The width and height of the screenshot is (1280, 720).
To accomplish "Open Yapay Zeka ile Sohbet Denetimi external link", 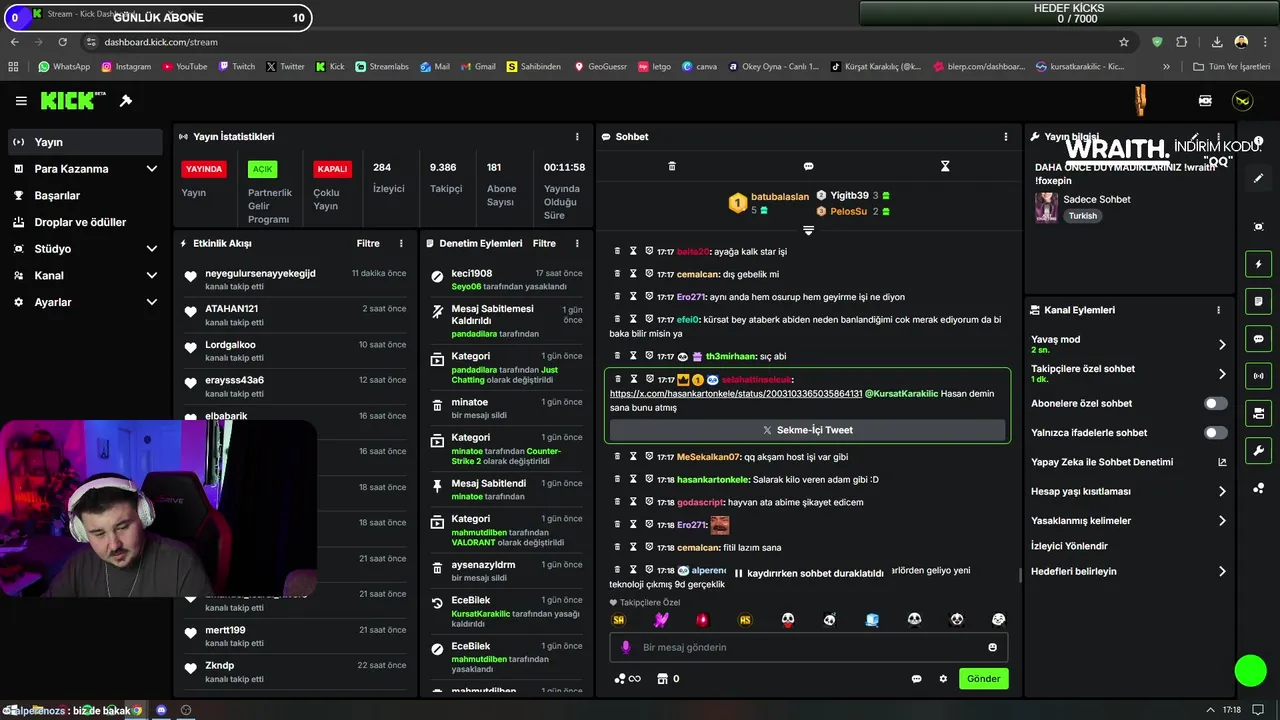I will tap(1222, 462).
